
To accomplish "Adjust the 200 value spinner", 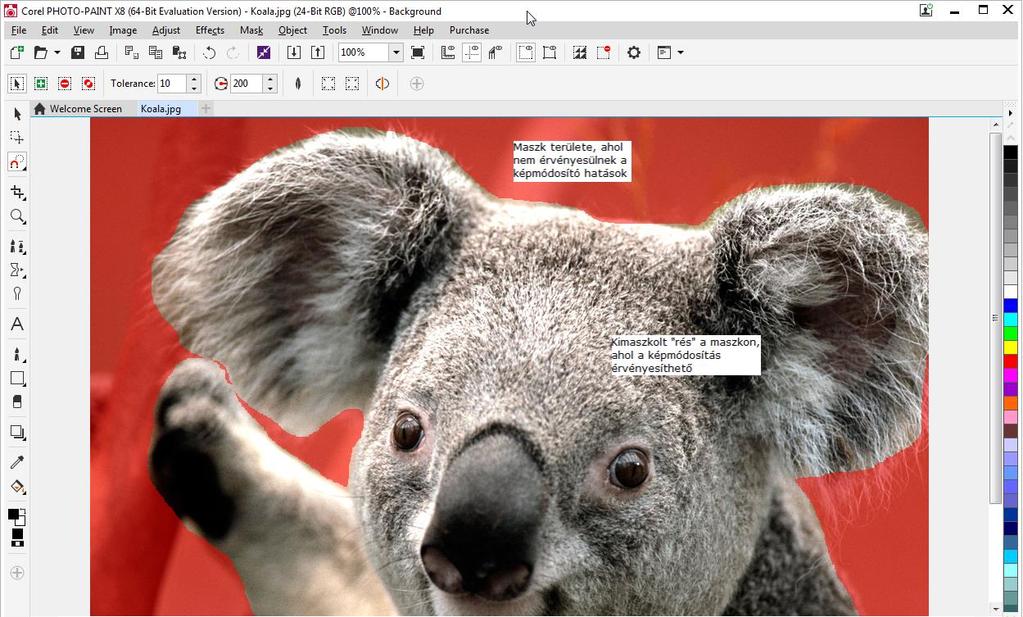I will [270, 83].
